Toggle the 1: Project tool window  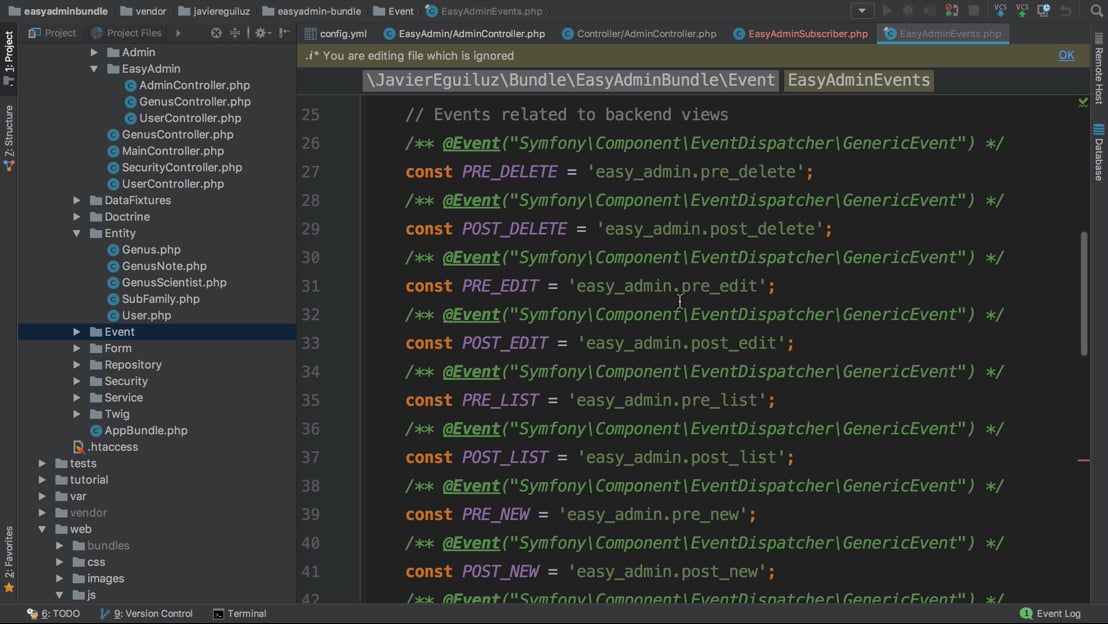coord(8,58)
